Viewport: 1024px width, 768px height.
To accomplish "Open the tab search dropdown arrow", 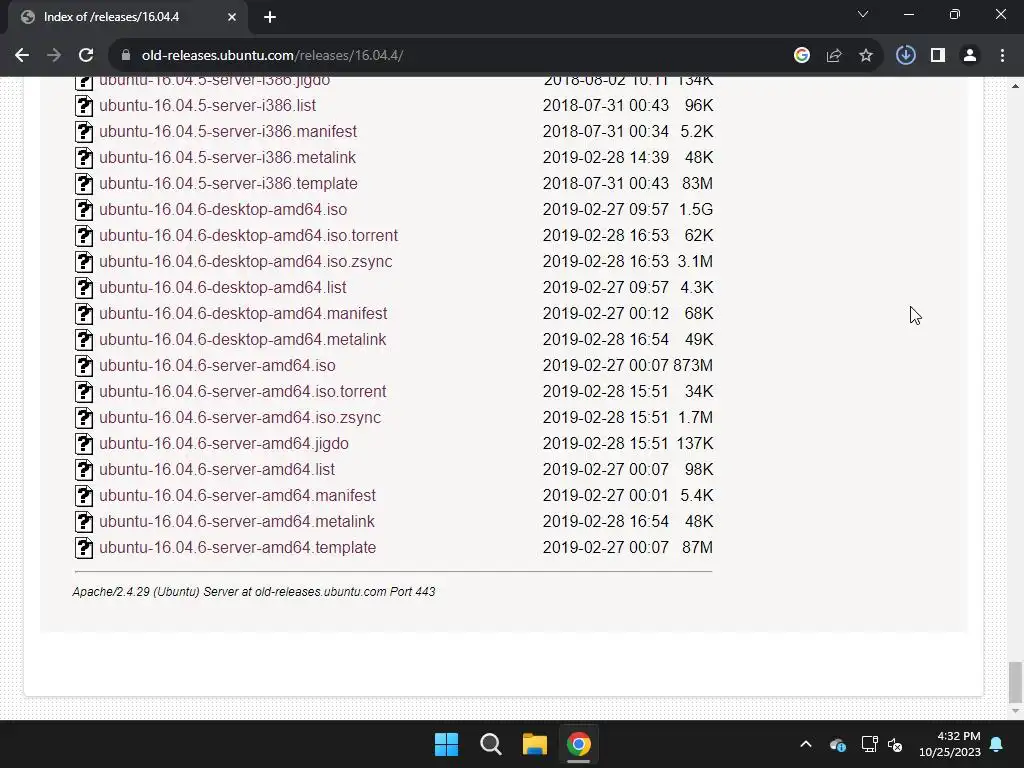I will pyautogui.click(x=863, y=14).
